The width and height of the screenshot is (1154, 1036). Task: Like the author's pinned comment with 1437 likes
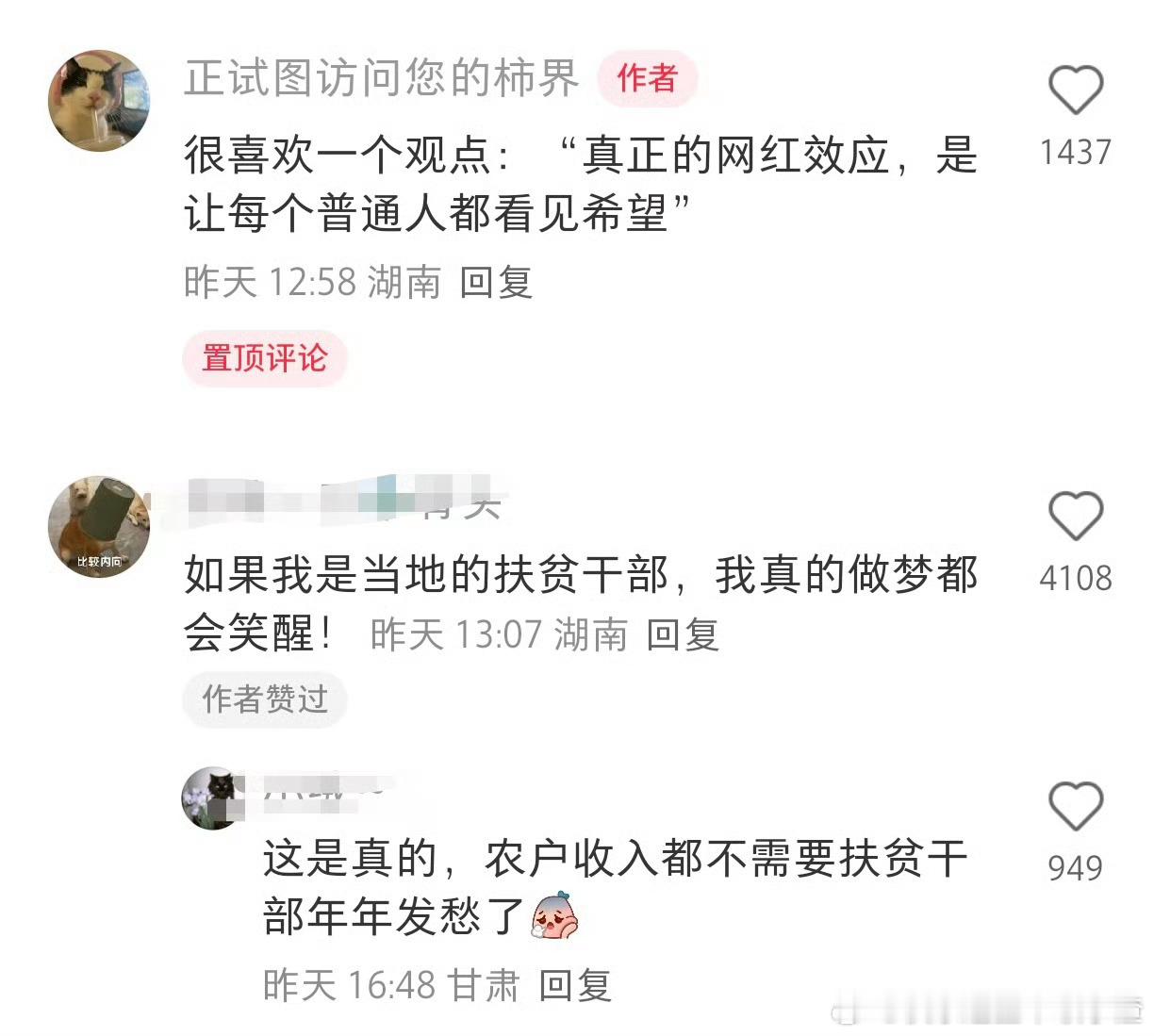click(1076, 90)
